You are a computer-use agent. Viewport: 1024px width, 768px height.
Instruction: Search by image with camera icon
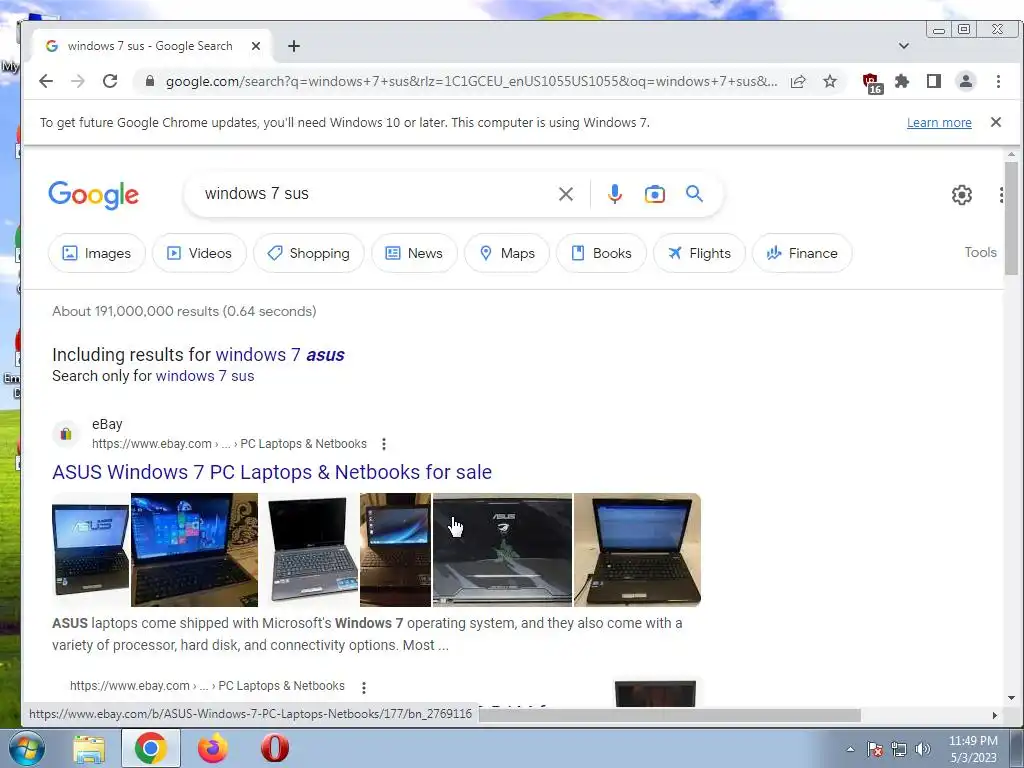(654, 194)
